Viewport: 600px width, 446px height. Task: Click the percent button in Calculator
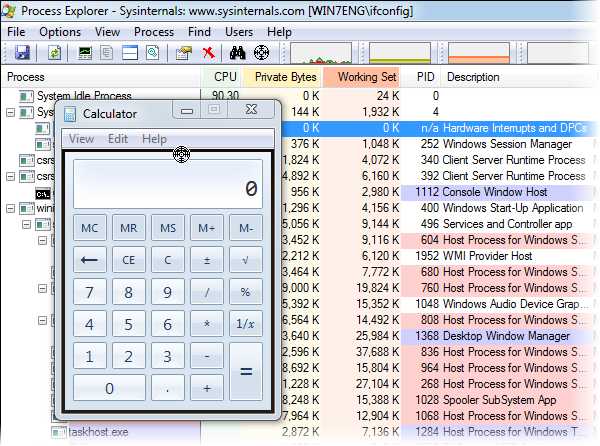tap(246, 292)
